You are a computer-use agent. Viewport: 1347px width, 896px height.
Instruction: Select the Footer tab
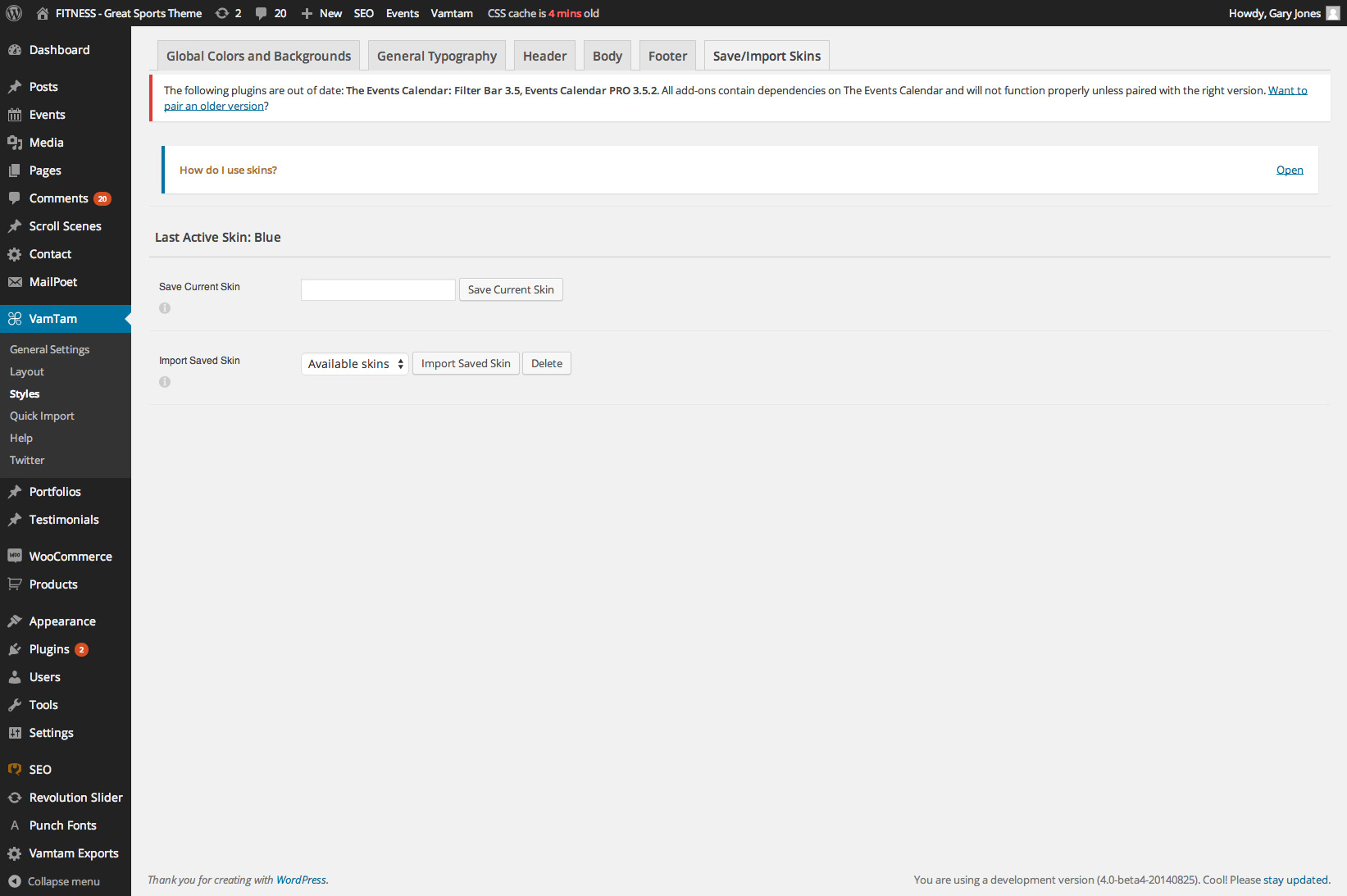[x=667, y=56]
